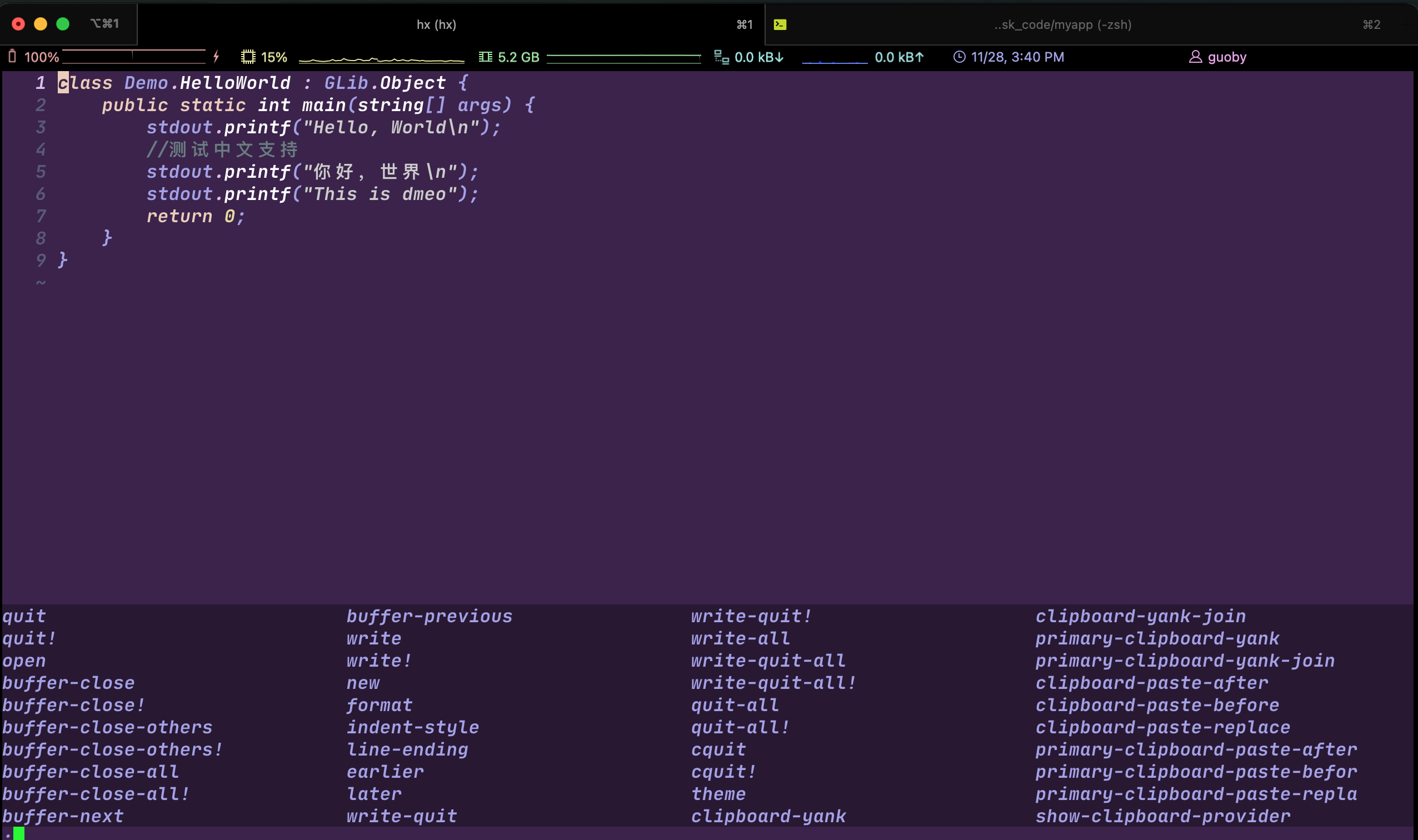Click the clock icon beside the date

959,57
